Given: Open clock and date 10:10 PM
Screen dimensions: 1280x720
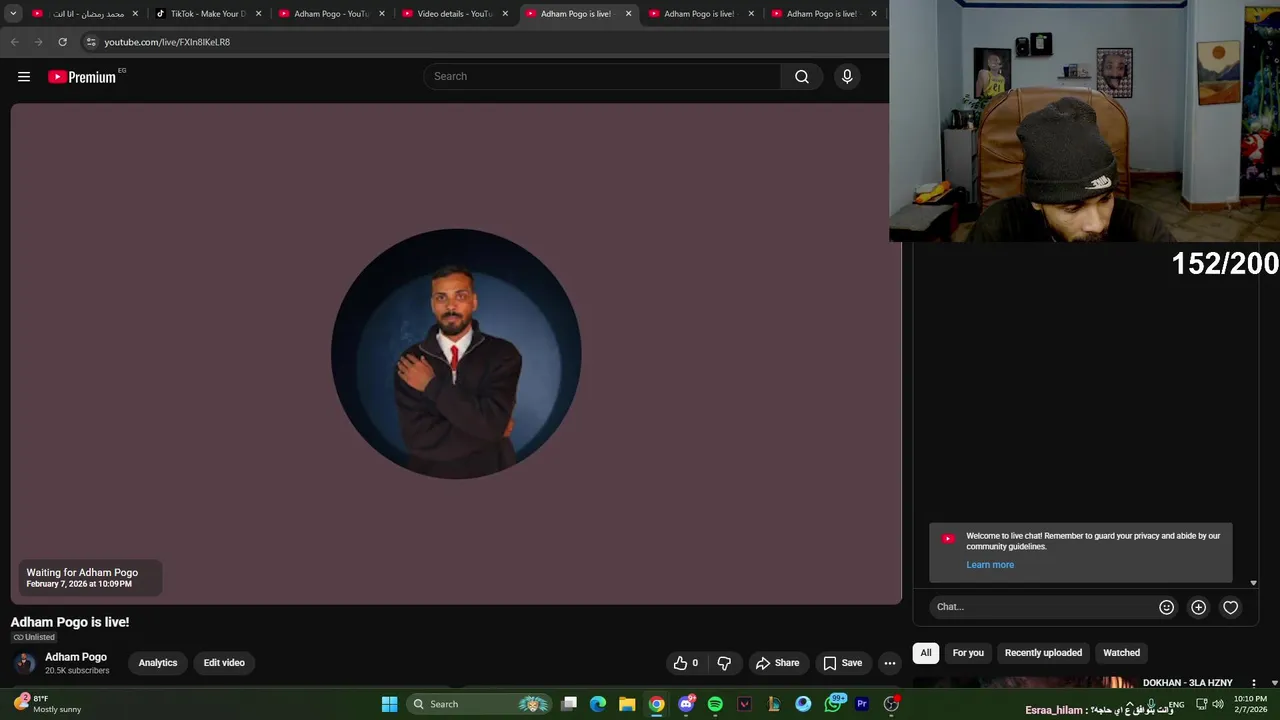Looking at the screenshot, I should pyautogui.click(x=1250, y=704).
